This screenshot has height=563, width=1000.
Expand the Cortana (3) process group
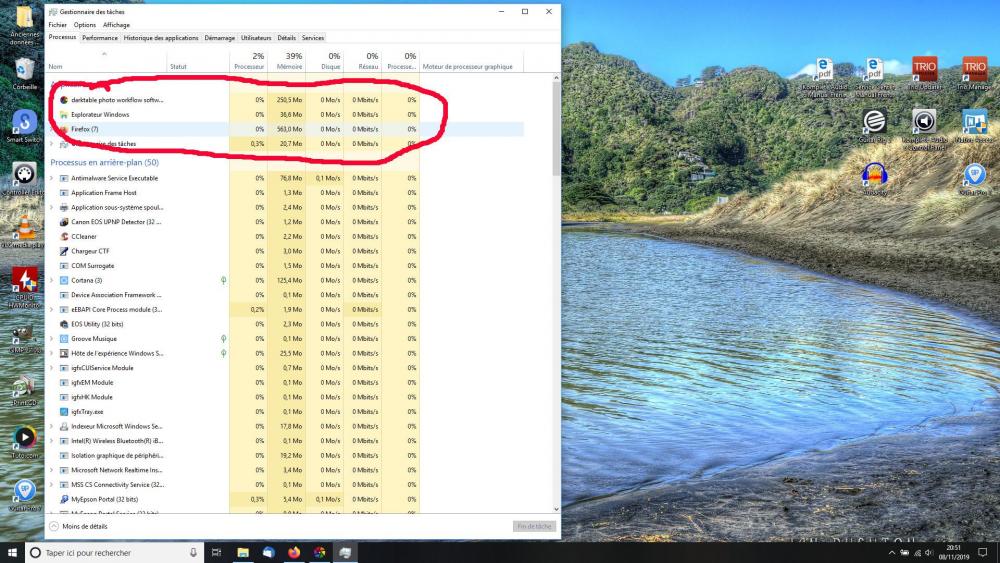point(52,281)
